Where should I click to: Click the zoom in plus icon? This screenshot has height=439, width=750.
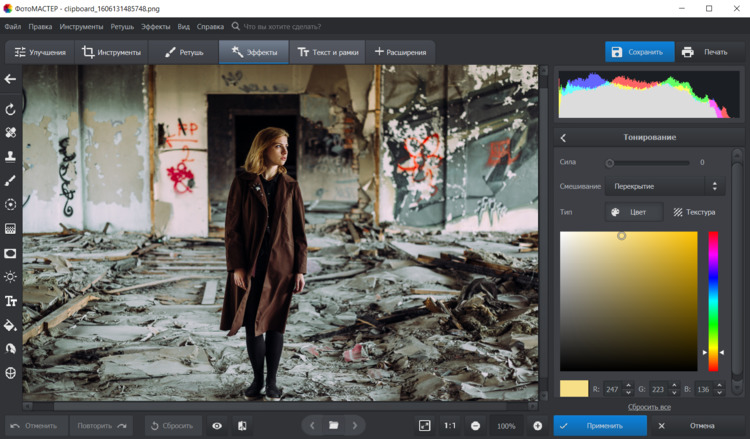tap(537, 426)
